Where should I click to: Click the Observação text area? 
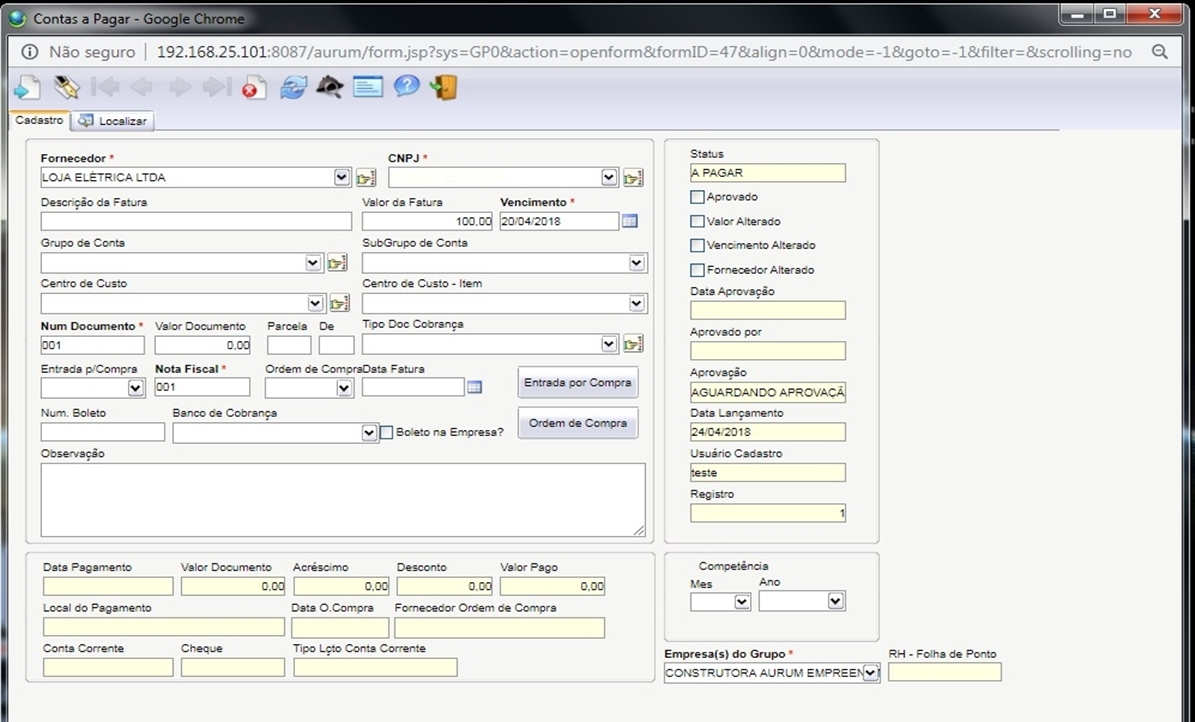coord(343,499)
